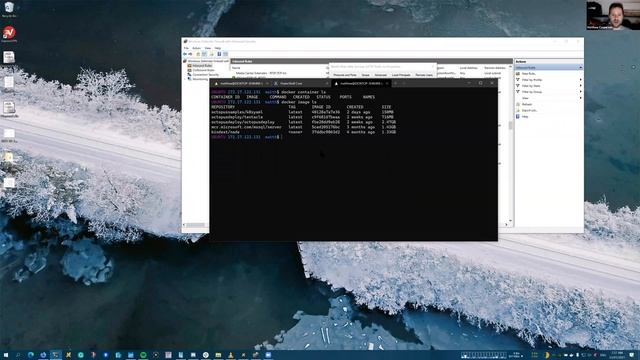Click mcr.microsoft.com/mssql/server in terminal output
The width and height of the screenshot is (640, 360).
point(246,127)
